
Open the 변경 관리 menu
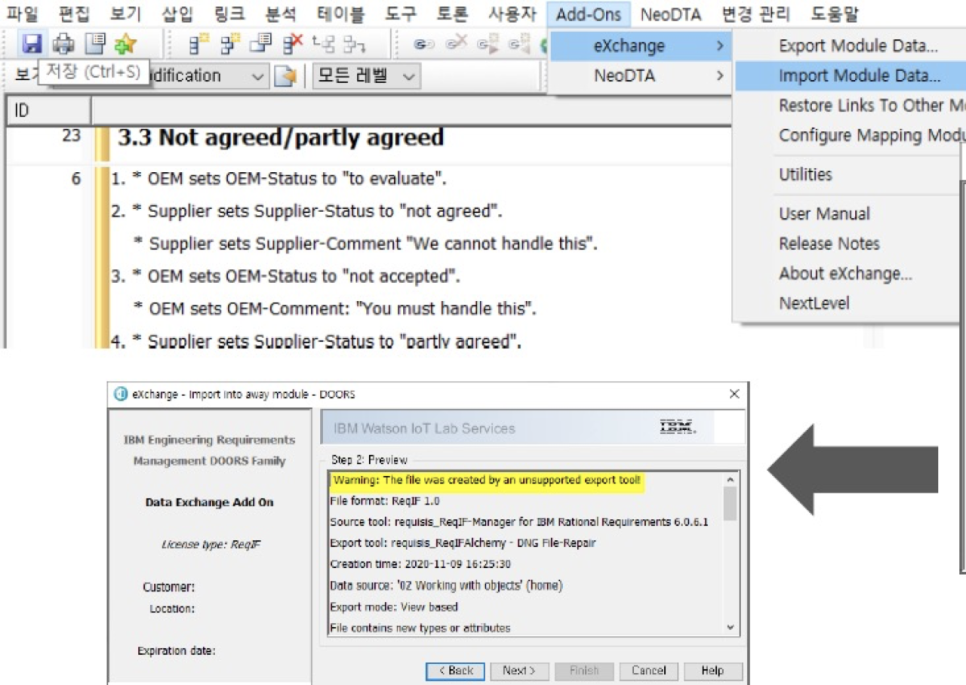(x=756, y=14)
